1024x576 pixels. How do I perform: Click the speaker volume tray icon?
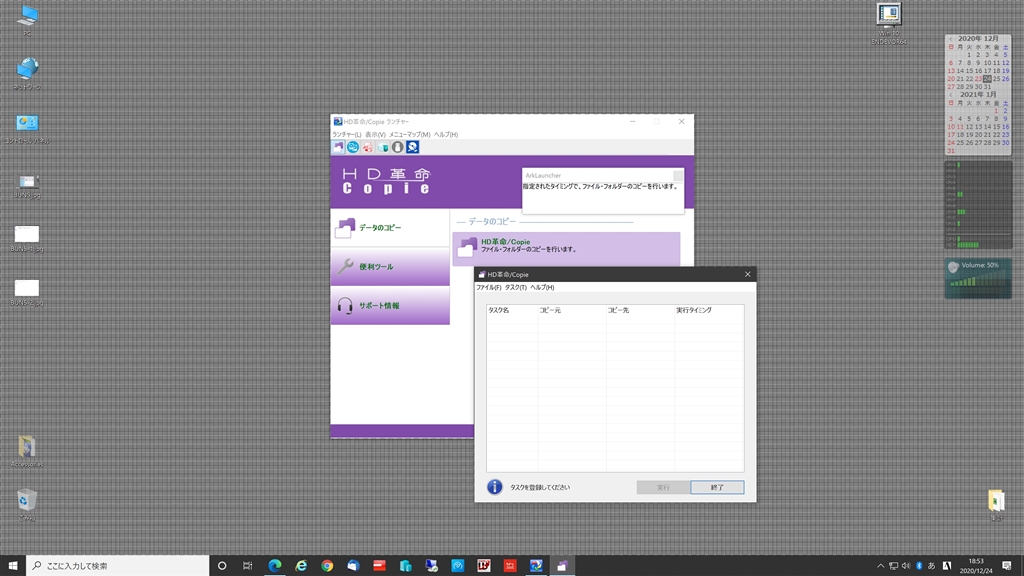906,566
